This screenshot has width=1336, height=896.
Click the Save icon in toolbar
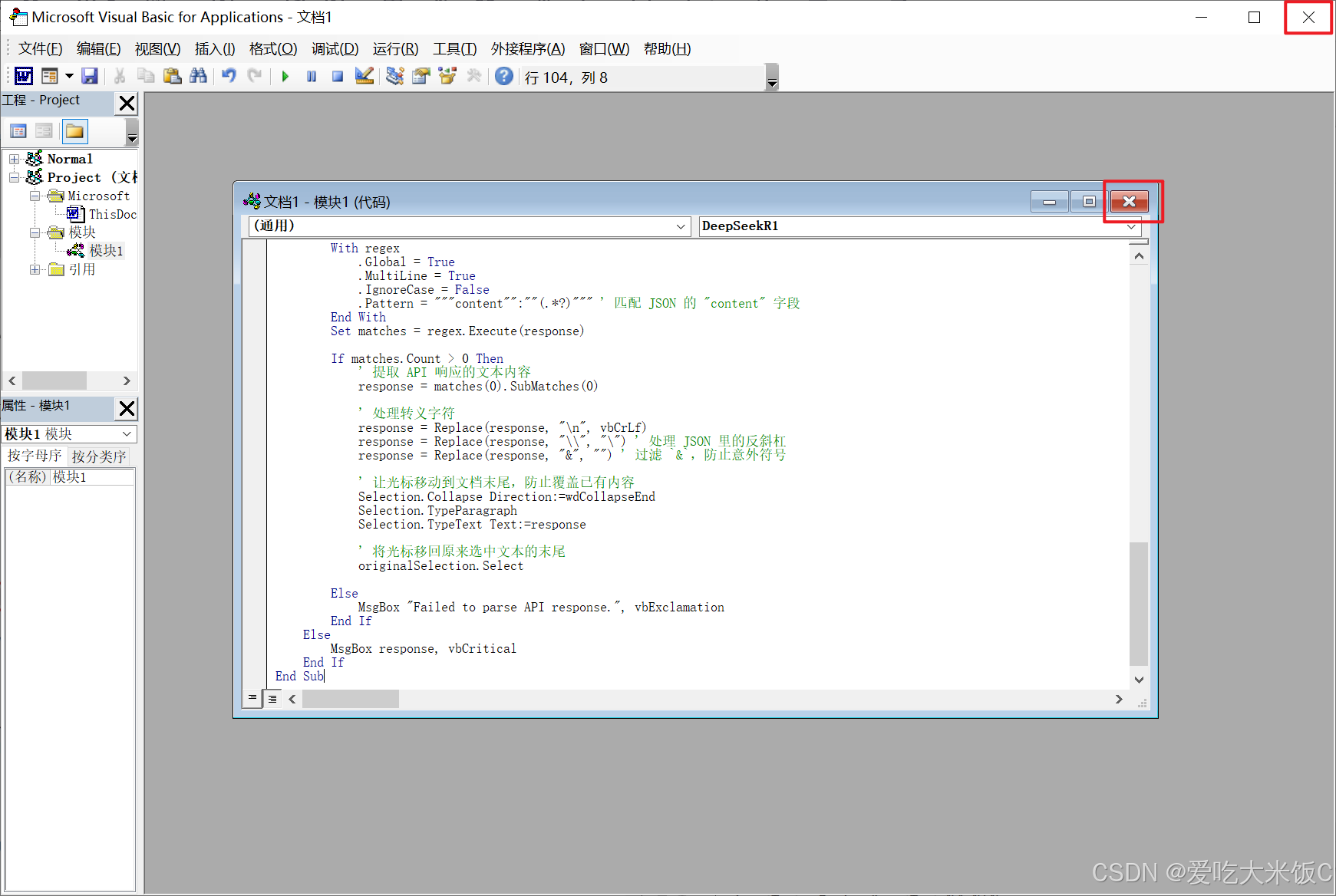pyautogui.click(x=90, y=76)
